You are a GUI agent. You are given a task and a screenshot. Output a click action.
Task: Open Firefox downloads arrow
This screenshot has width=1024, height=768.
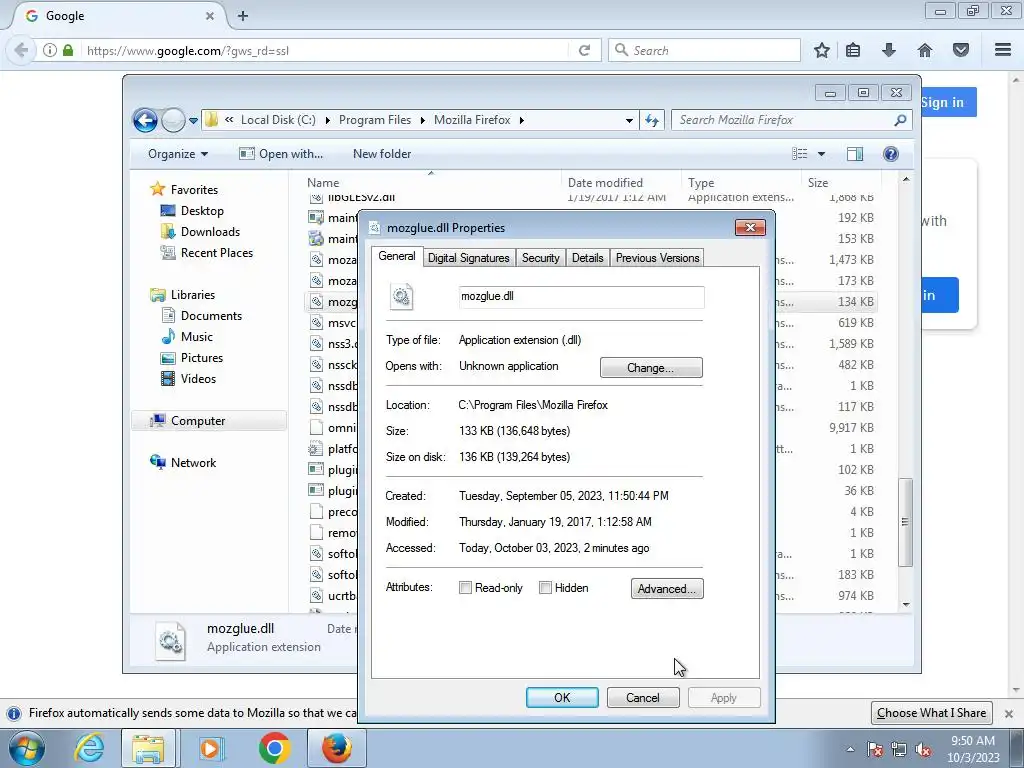tap(888, 50)
